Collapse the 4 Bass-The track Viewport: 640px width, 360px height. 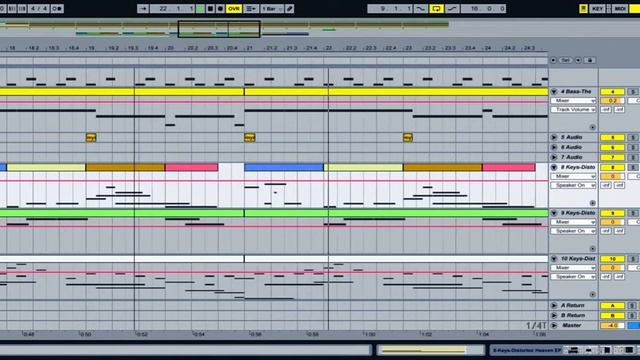point(554,91)
